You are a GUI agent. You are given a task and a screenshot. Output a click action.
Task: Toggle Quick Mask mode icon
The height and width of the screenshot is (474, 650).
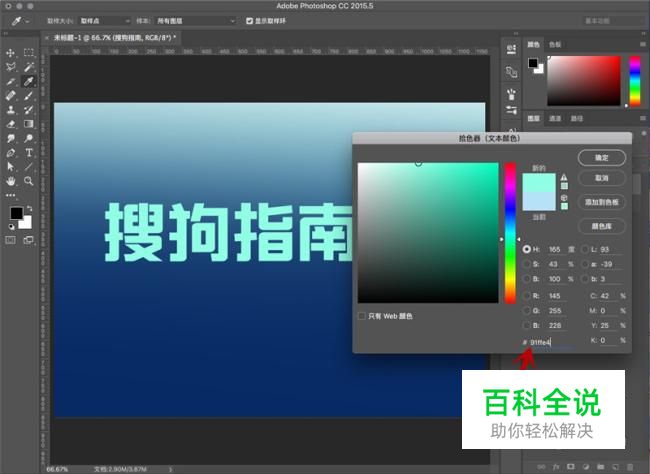[10, 240]
